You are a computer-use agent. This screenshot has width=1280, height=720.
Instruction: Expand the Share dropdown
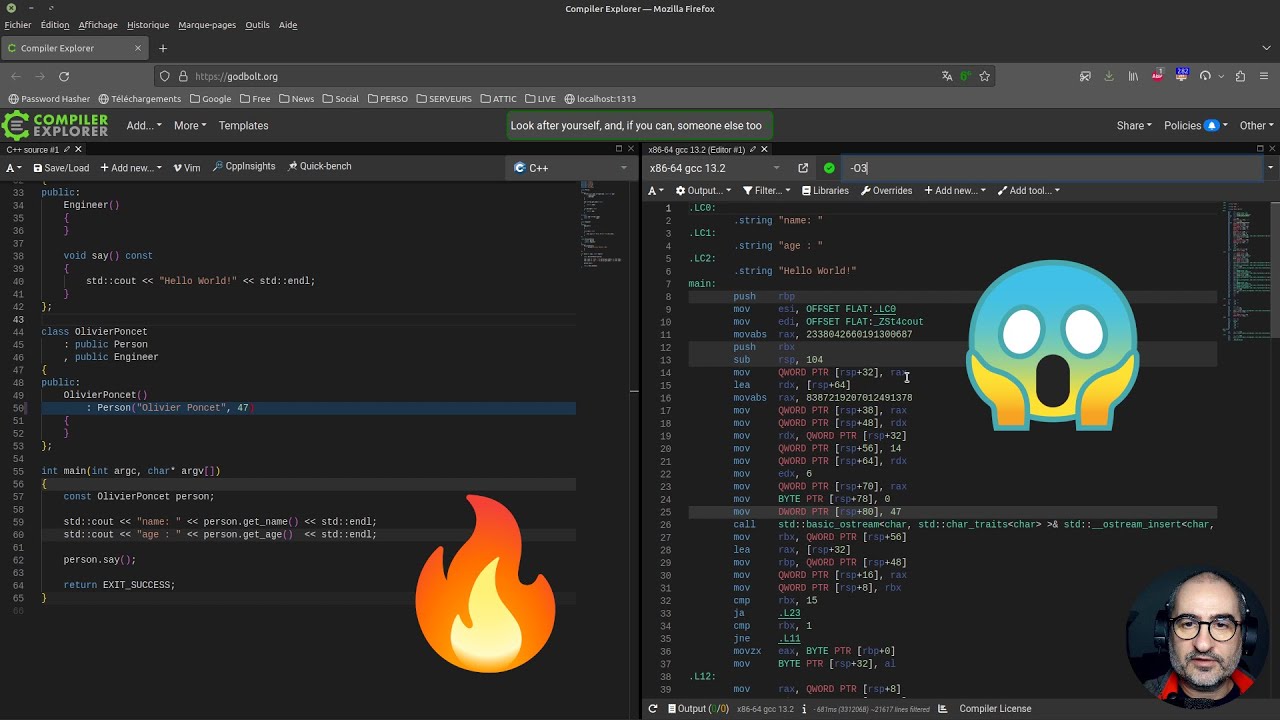pyautogui.click(x=1134, y=126)
